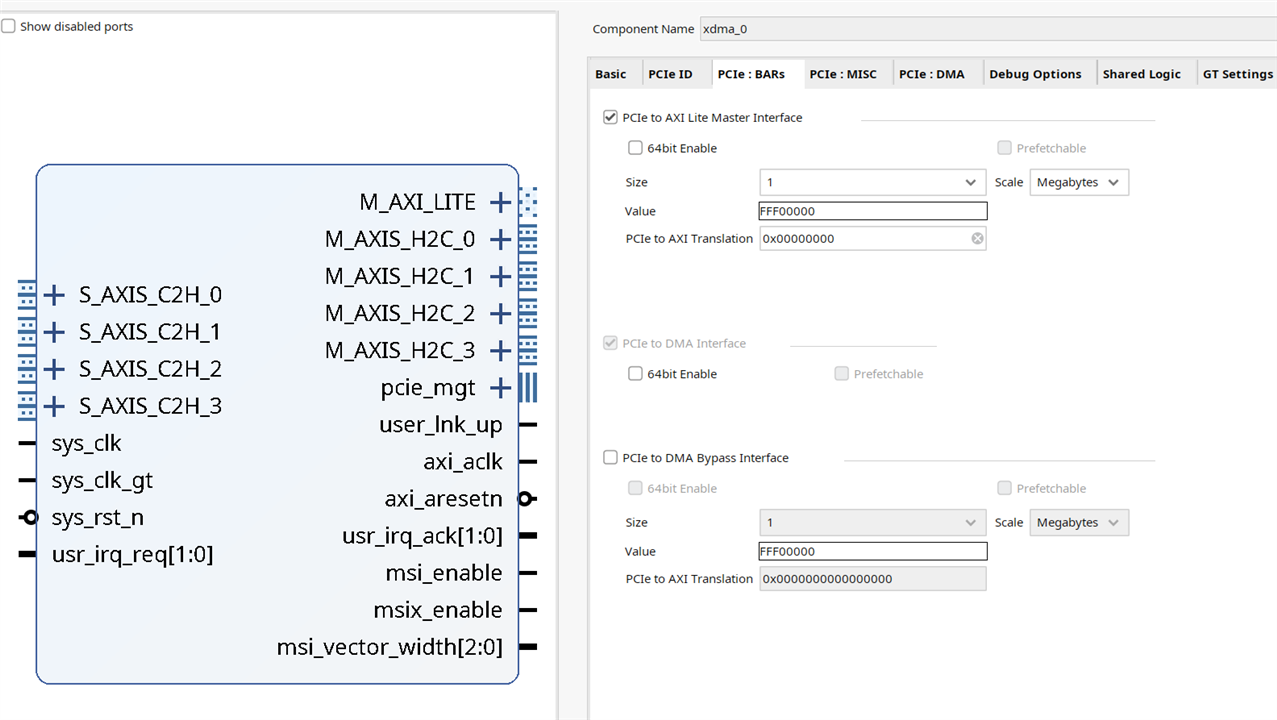Select the sys_clk_gt port label

[x=102, y=481]
